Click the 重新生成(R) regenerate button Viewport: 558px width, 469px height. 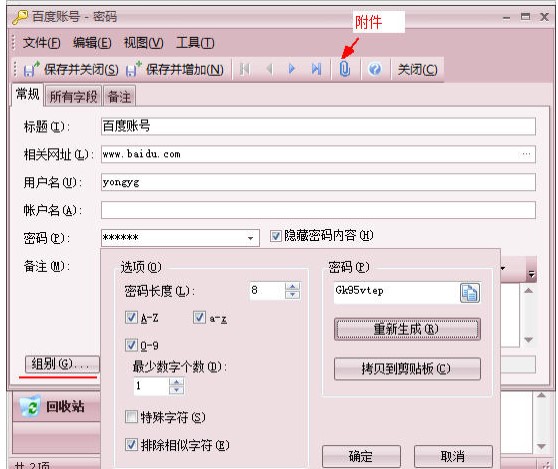(x=407, y=329)
